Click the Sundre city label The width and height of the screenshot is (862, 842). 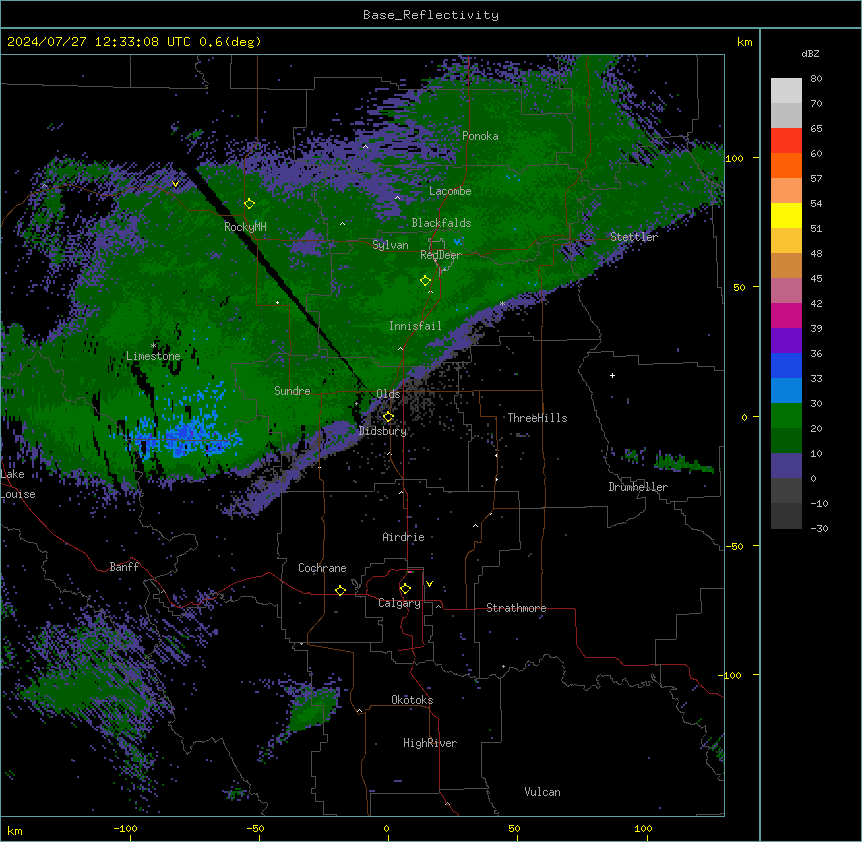tap(292, 391)
